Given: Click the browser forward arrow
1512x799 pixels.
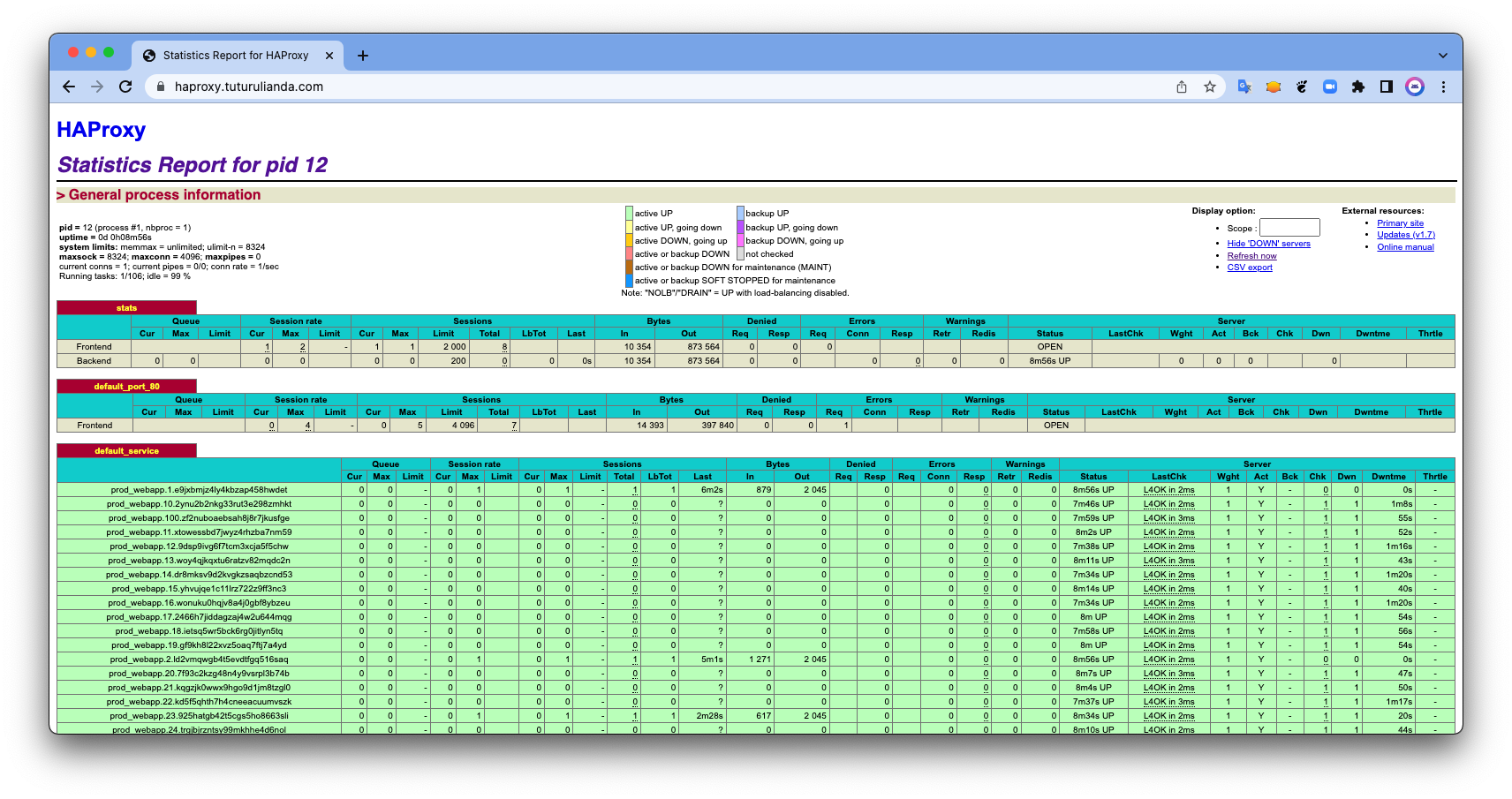Looking at the screenshot, I should tap(97, 87).
